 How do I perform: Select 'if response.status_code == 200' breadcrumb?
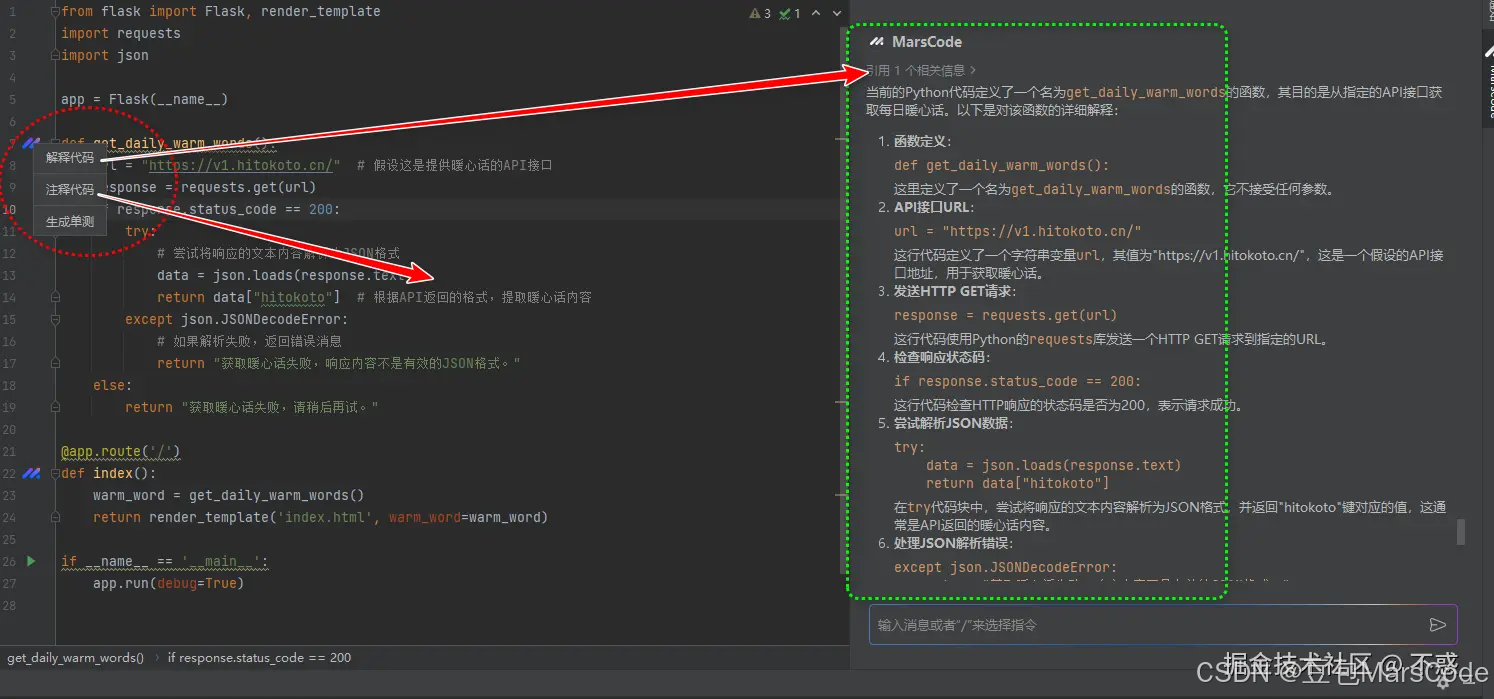click(259, 658)
